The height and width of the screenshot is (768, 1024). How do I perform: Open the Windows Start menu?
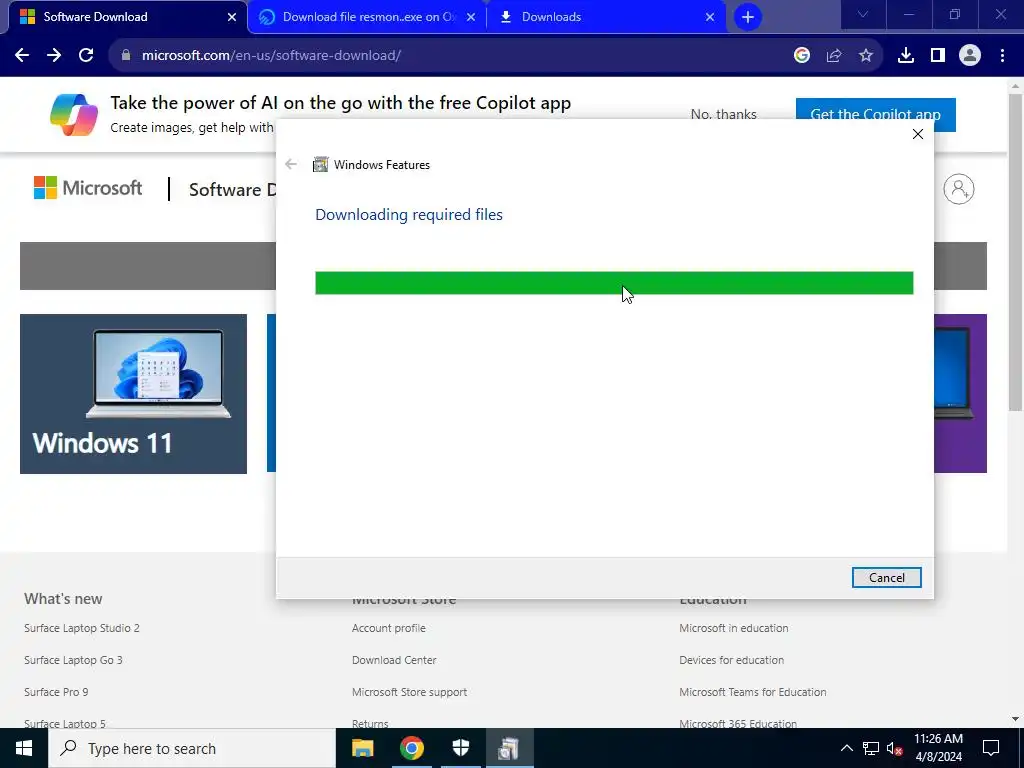tap(24, 748)
